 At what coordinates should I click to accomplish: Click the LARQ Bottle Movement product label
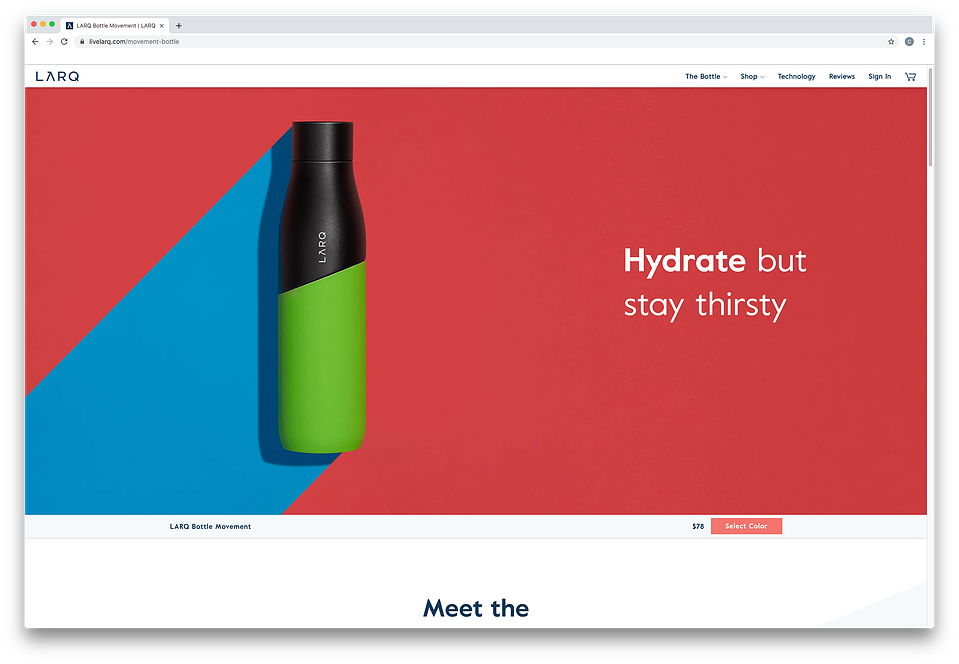click(x=210, y=526)
